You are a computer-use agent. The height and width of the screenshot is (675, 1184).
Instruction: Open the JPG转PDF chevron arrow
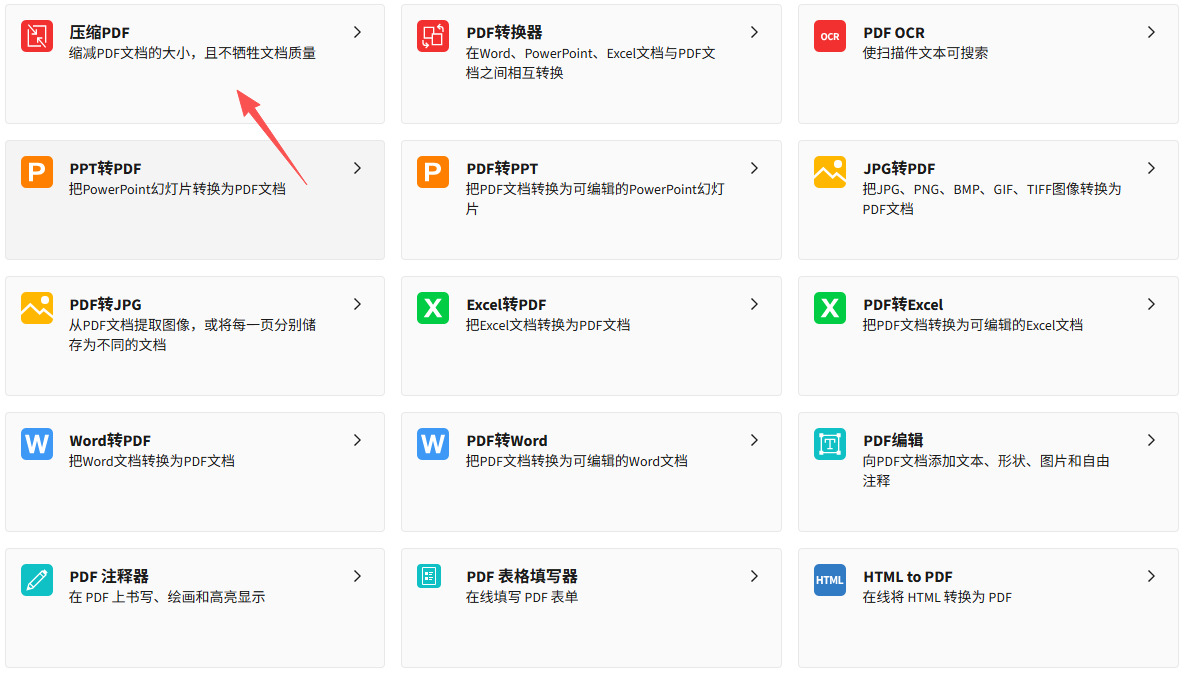[x=1151, y=168]
